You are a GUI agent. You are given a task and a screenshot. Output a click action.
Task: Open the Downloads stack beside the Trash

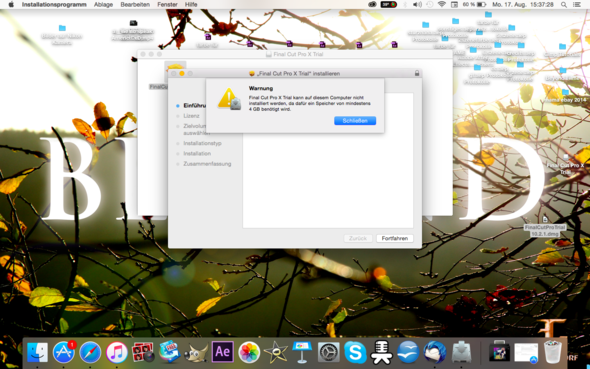click(x=526, y=353)
